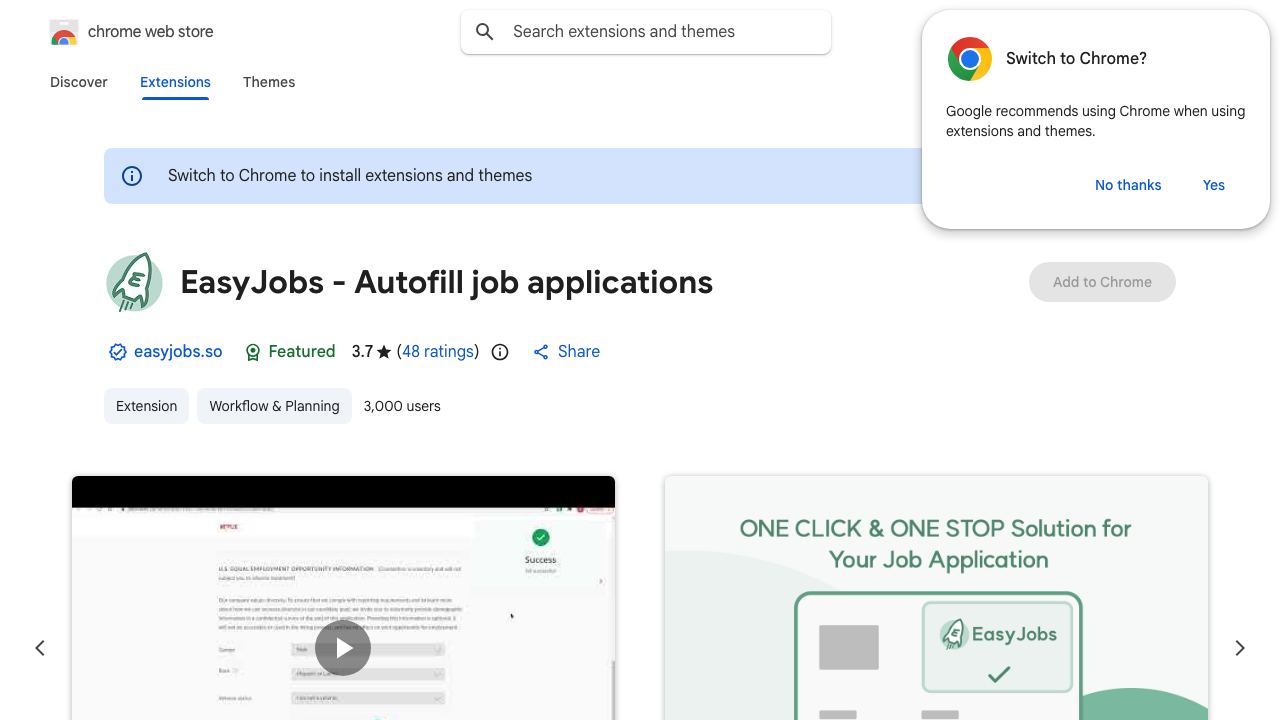Click the Extension category chip

tap(146, 406)
